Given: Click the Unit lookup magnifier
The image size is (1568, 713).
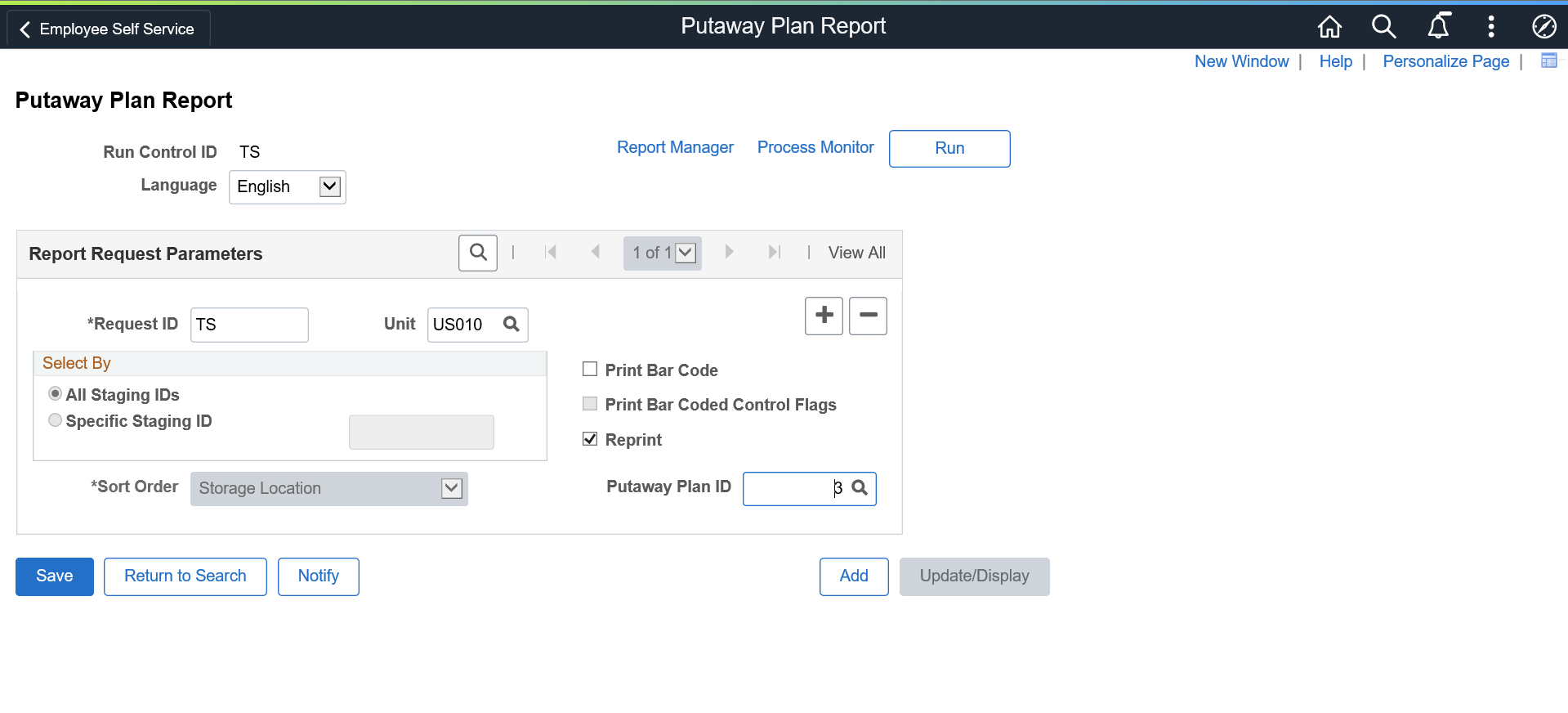Looking at the screenshot, I should coord(511,325).
